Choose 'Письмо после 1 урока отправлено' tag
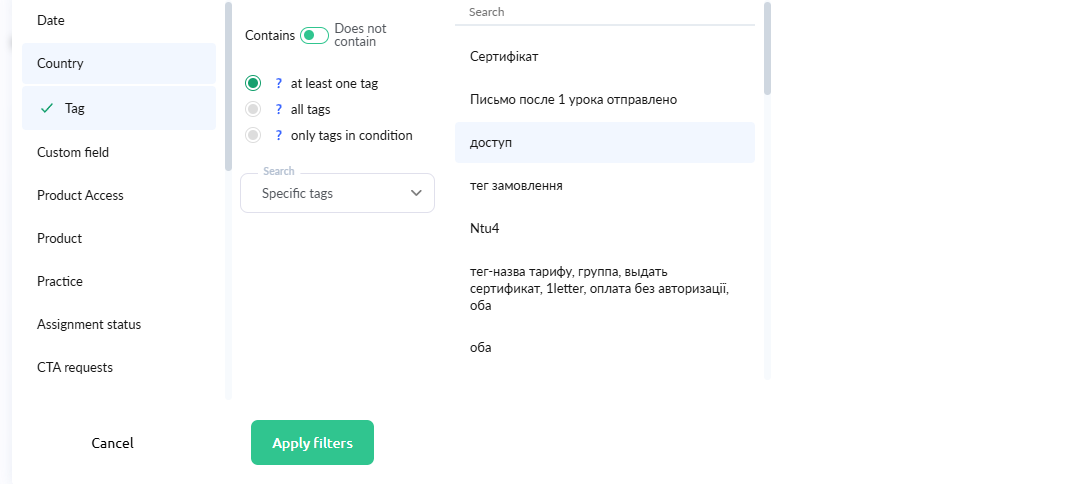The height and width of the screenshot is (484, 1090). point(605,99)
